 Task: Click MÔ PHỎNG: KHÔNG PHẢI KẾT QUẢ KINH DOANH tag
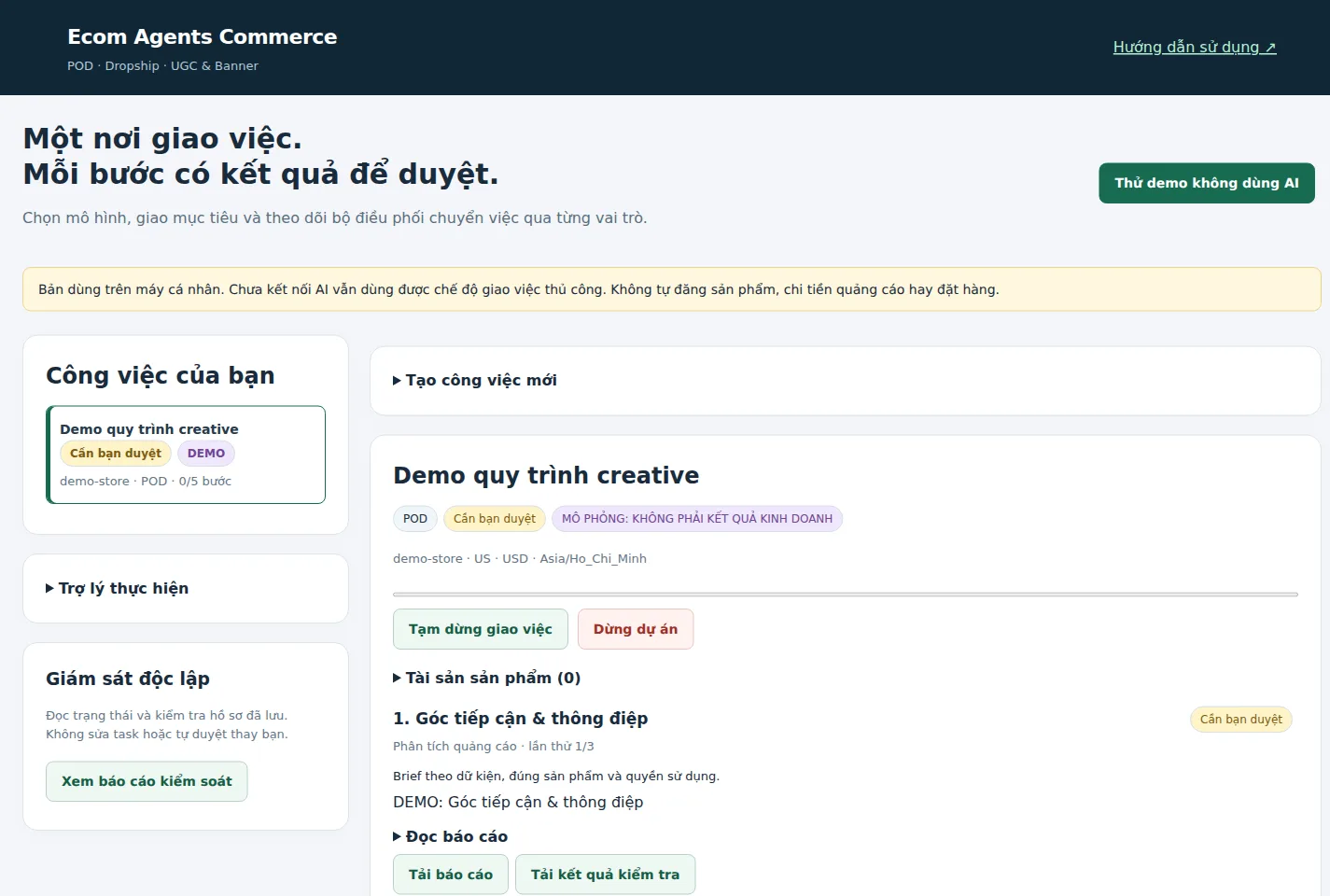pos(697,519)
